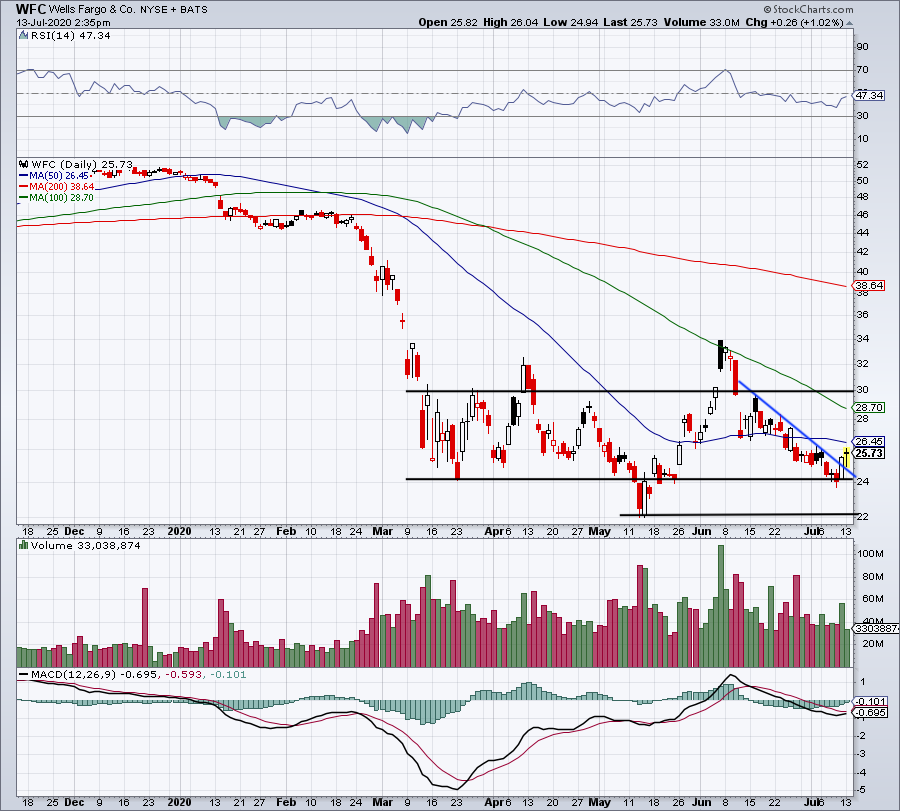The width and height of the screenshot is (900, 811).
Task: Click 2020 label on the price panel date axis
Action: click(179, 531)
